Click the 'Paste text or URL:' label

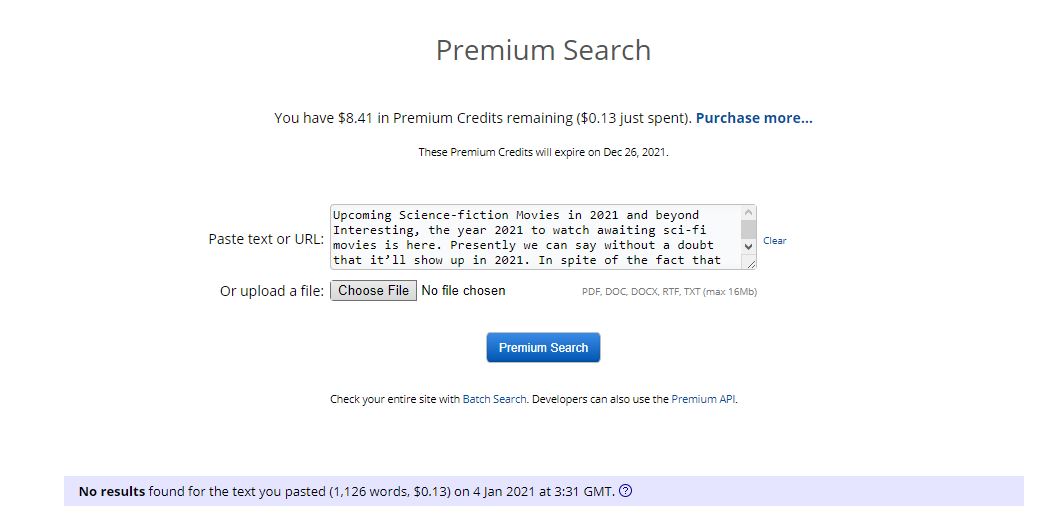[266, 239]
